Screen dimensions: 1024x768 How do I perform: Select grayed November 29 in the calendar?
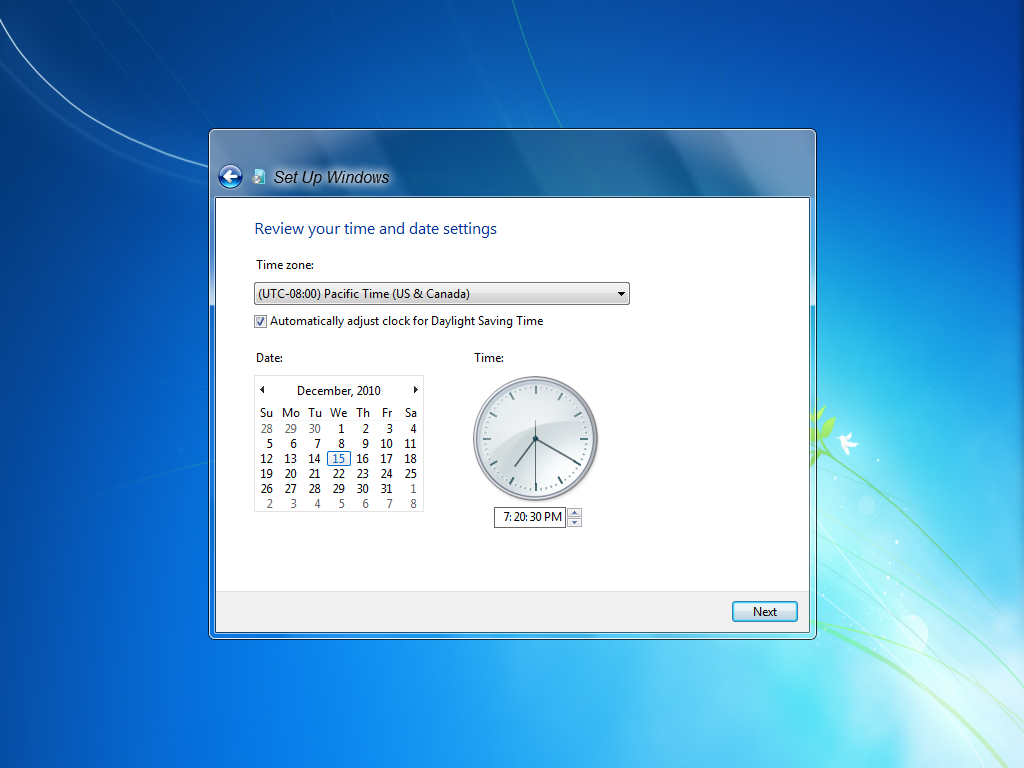click(x=291, y=429)
